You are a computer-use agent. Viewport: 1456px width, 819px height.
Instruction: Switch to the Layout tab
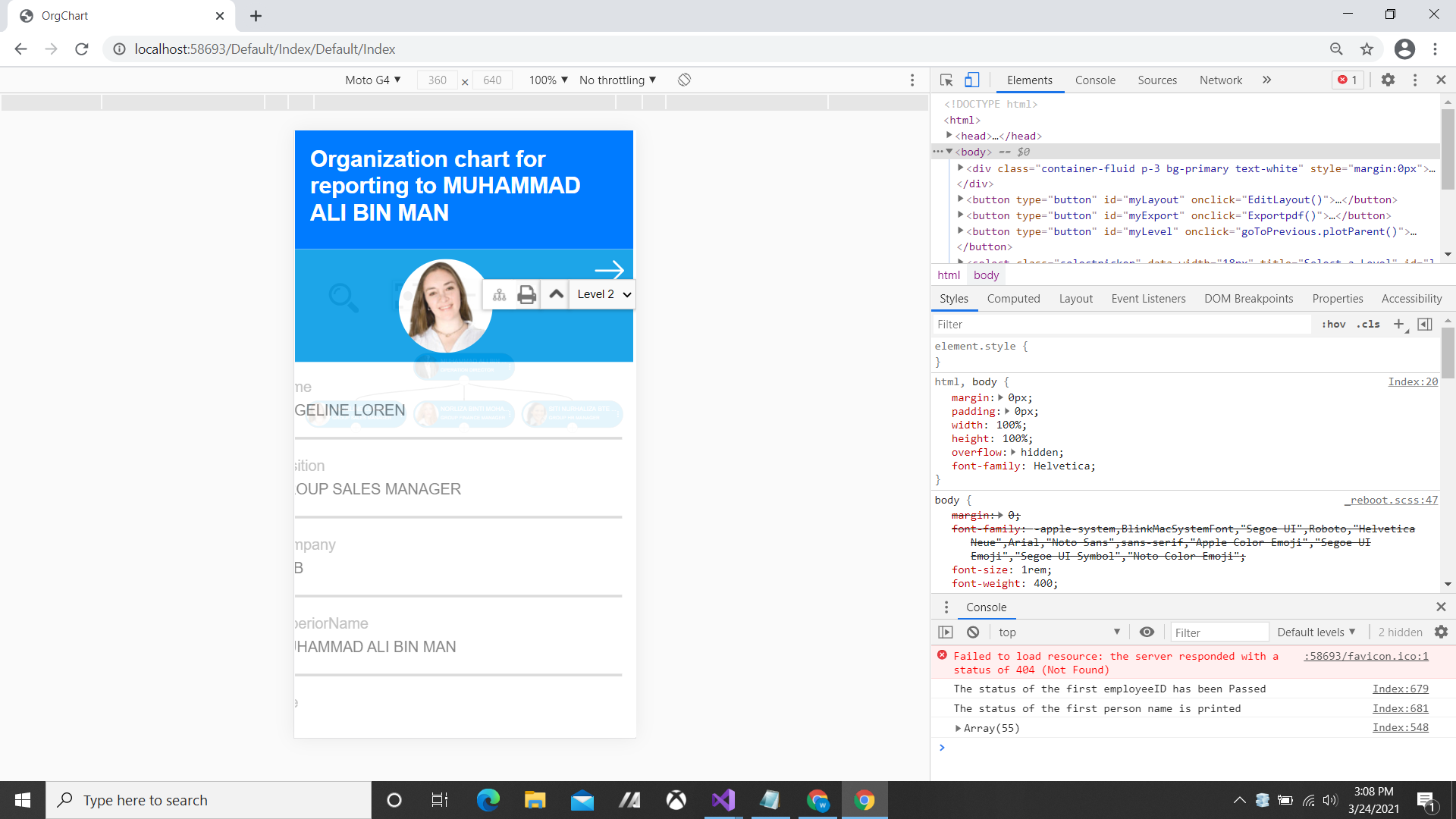[1075, 299]
